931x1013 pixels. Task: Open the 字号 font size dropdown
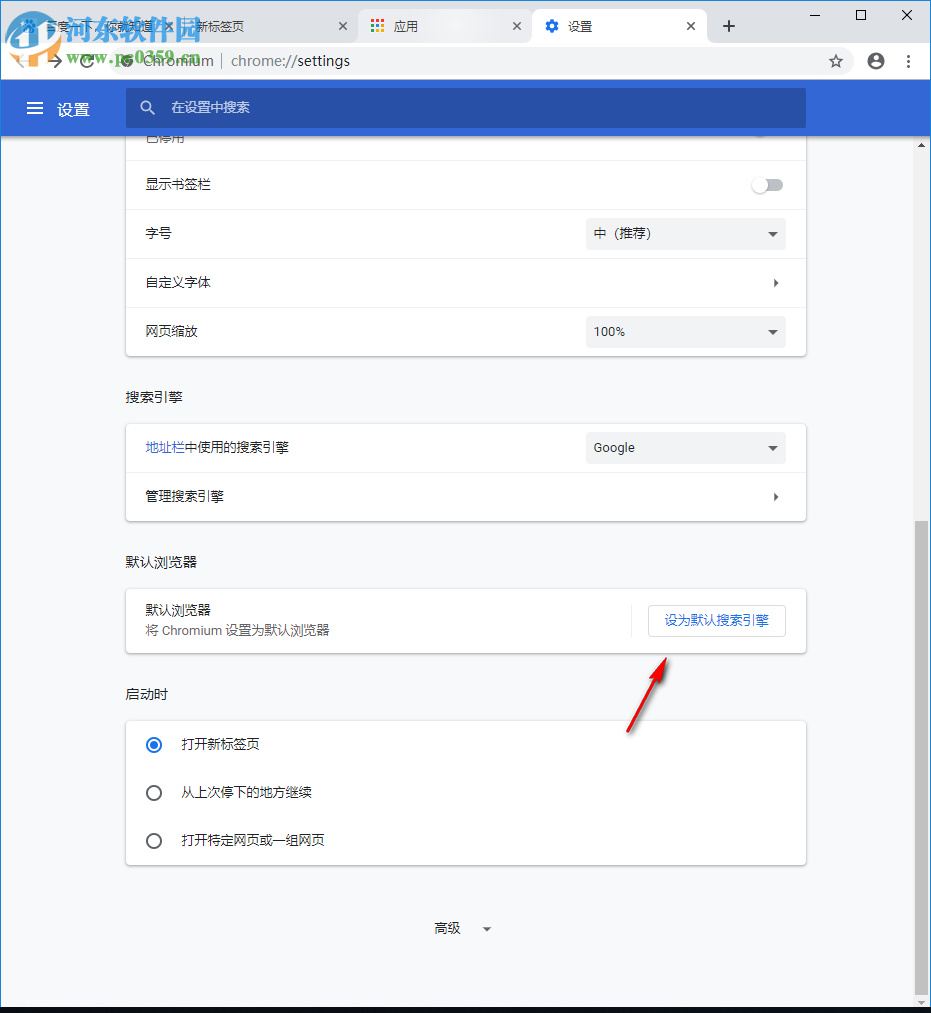click(685, 233)
